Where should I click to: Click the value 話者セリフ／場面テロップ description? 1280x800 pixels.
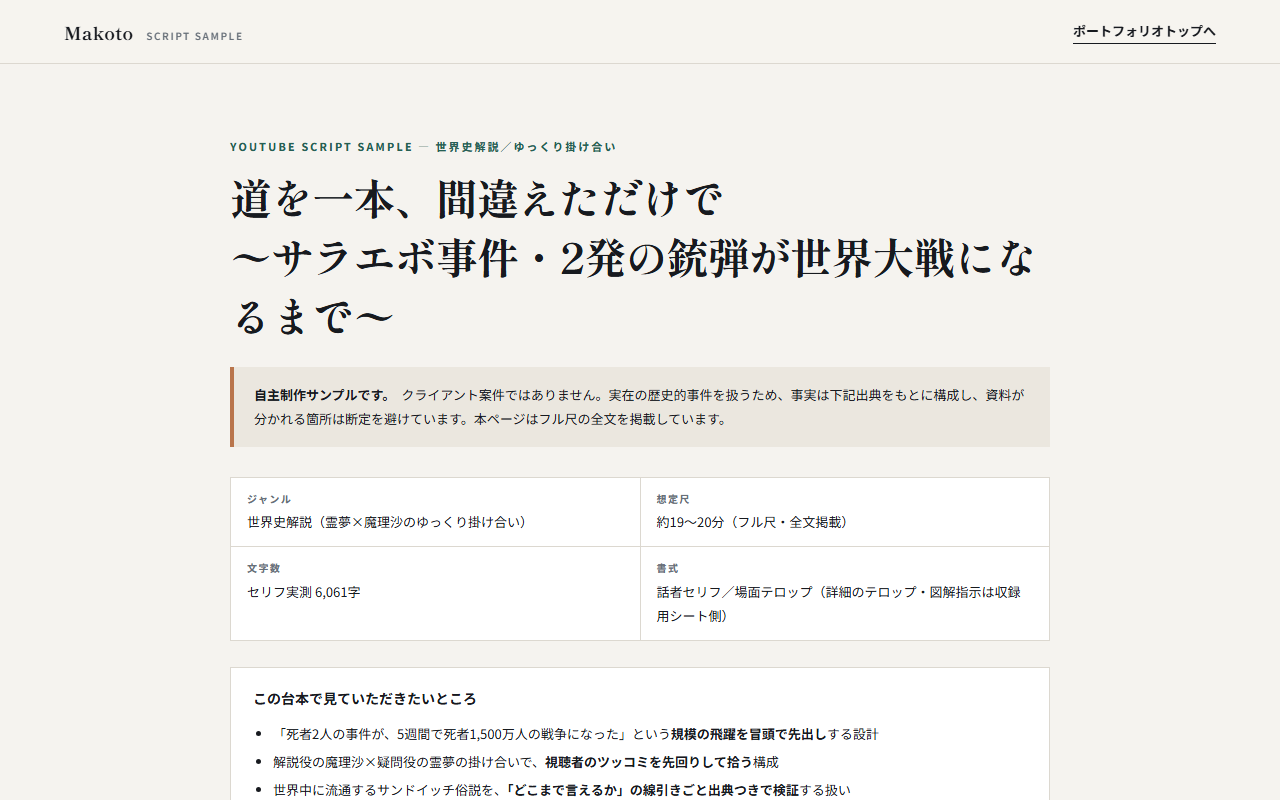coord(839,604)
